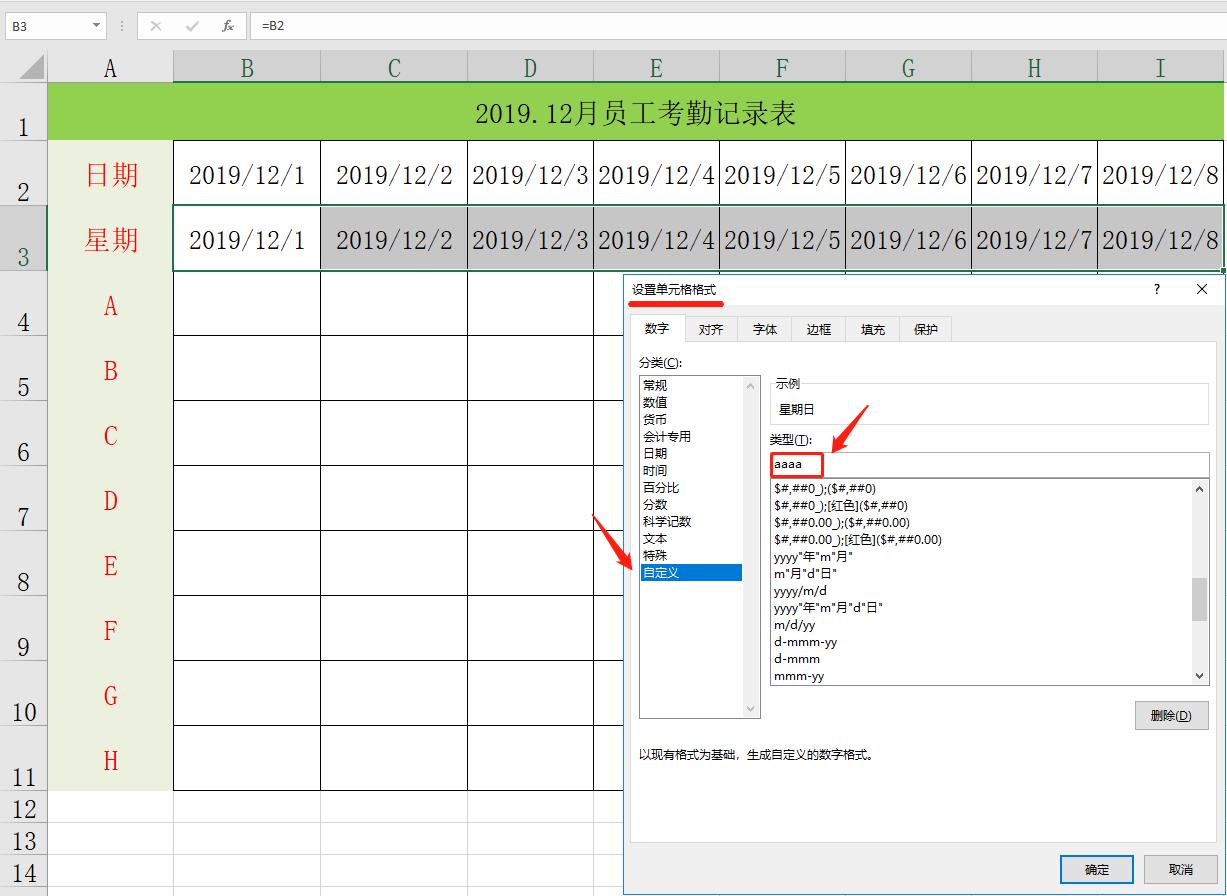This screenshot has width=1227, height=896.
Task: Click the 取消 button
Action: [x=1181, y=869]
